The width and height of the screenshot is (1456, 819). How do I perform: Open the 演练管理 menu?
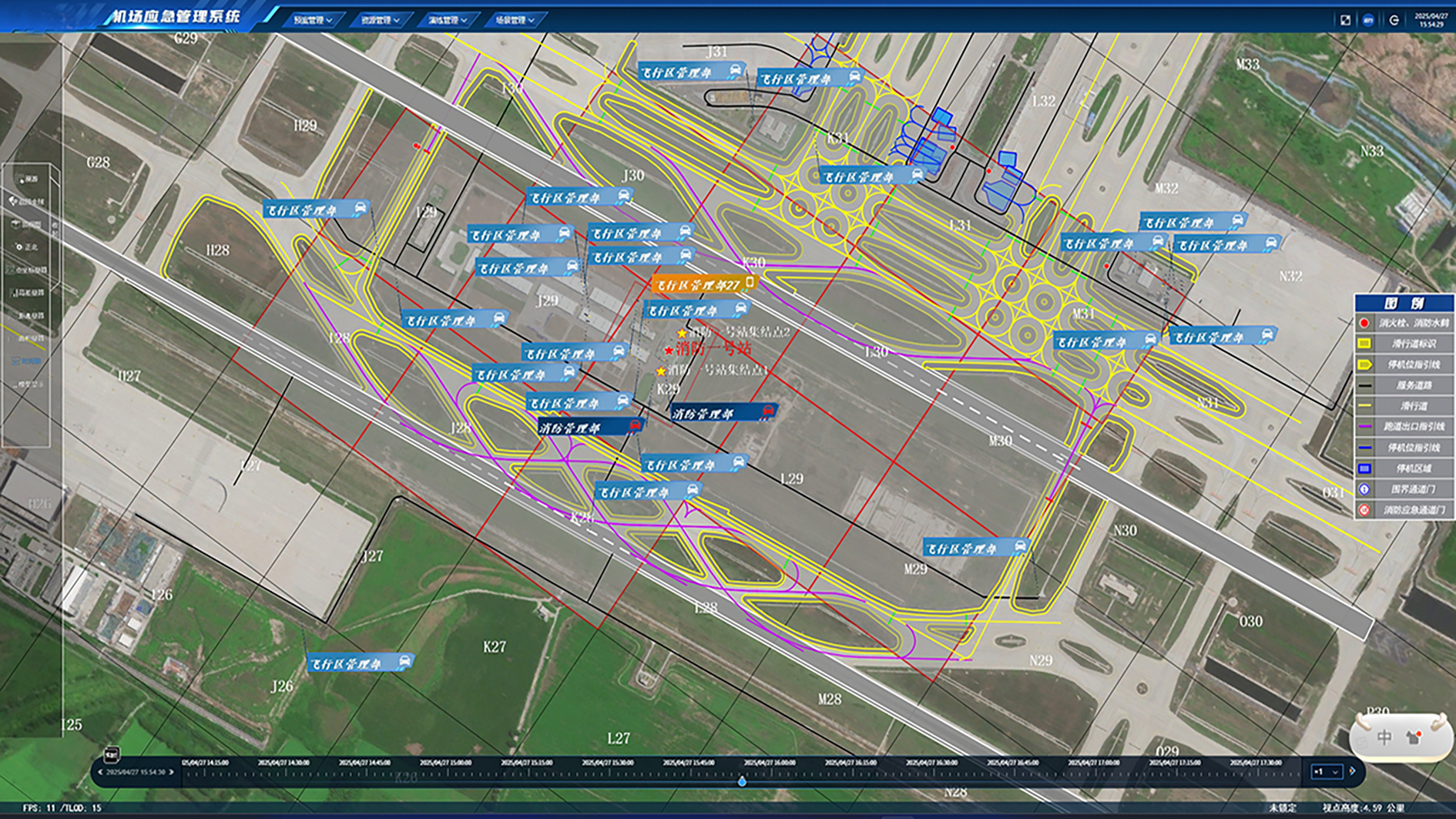tap(448, 20)
